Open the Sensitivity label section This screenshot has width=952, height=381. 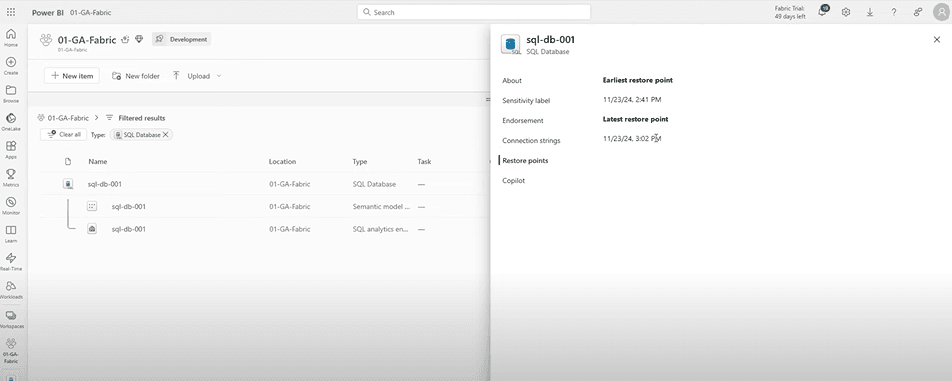(x=526, y=100)
